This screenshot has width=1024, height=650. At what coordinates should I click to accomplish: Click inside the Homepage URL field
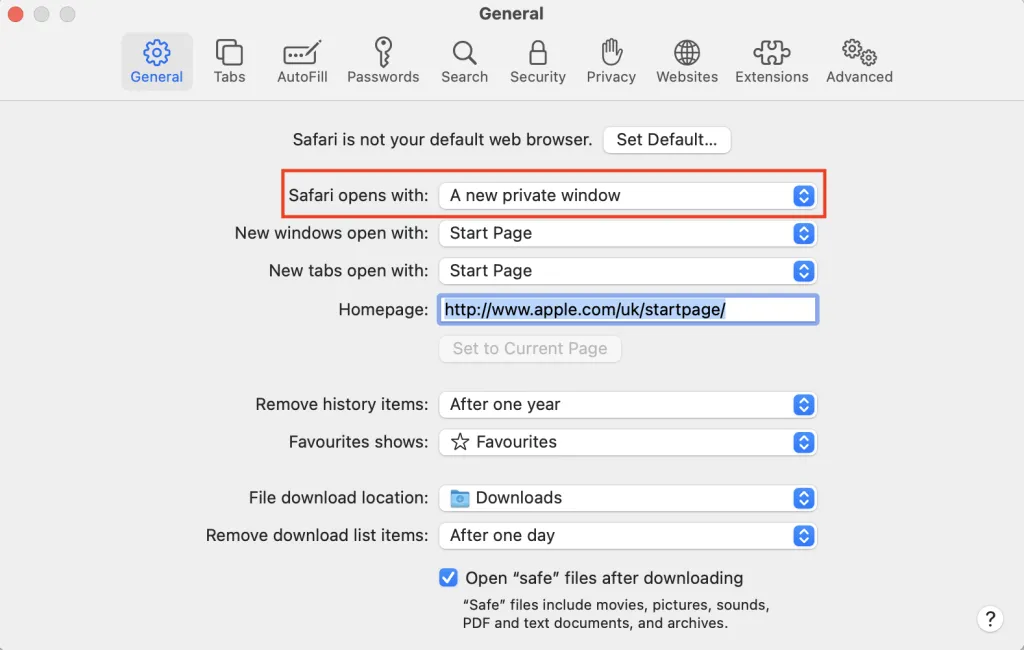628,309
